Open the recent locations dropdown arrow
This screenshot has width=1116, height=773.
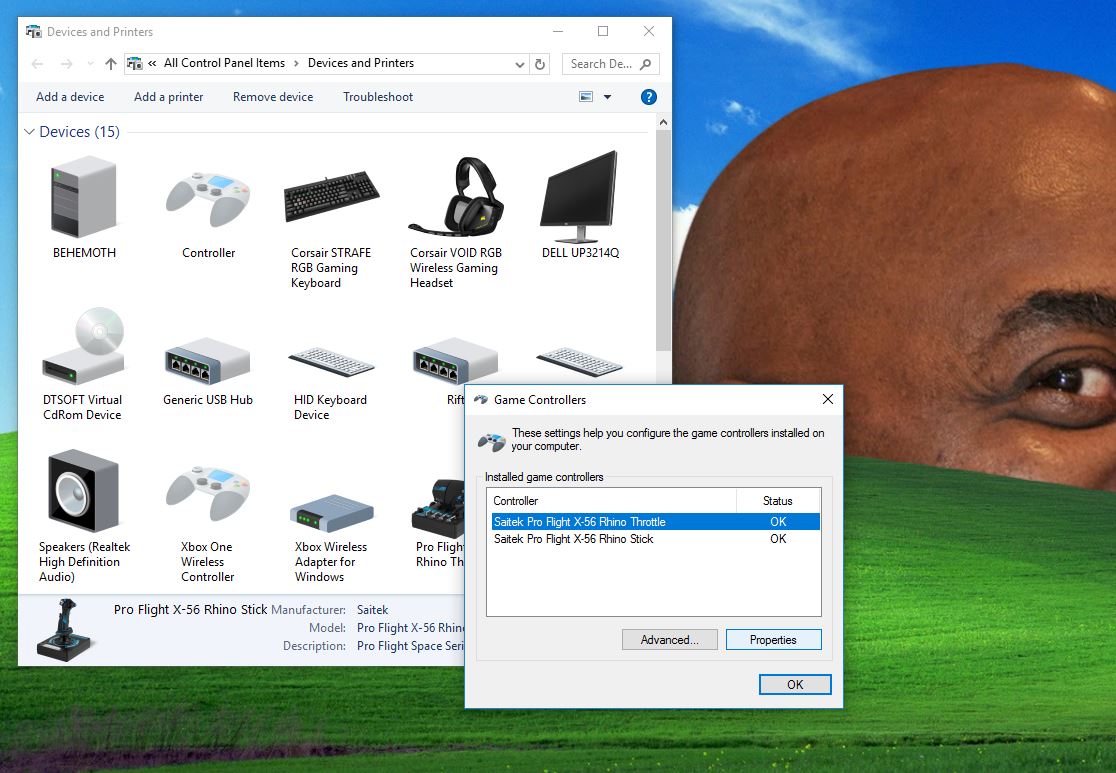tap(90, 64)
